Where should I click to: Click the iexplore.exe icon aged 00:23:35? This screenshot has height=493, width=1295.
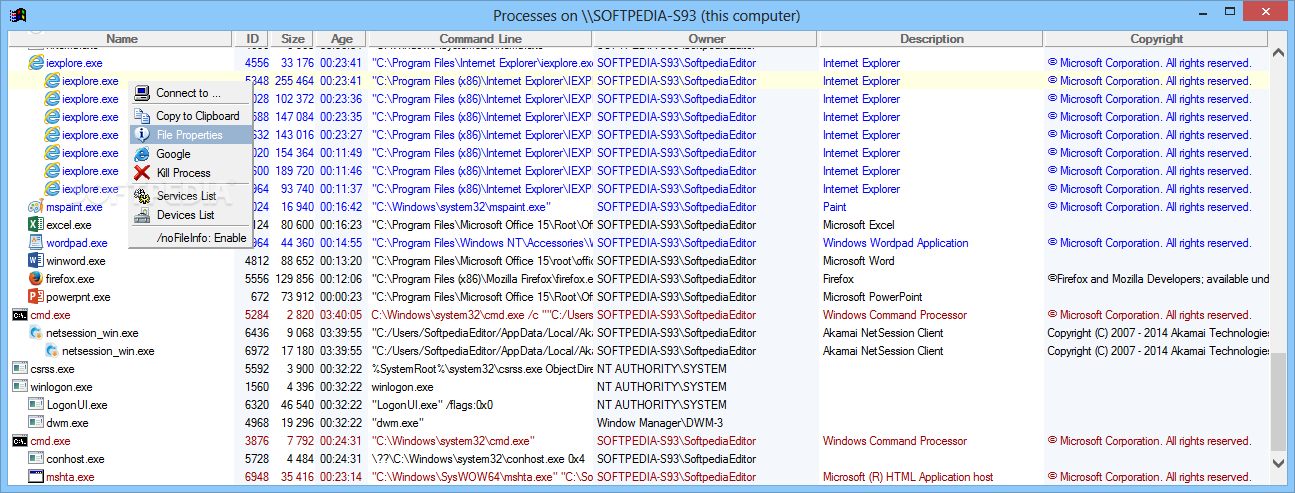tap(52, 117)
